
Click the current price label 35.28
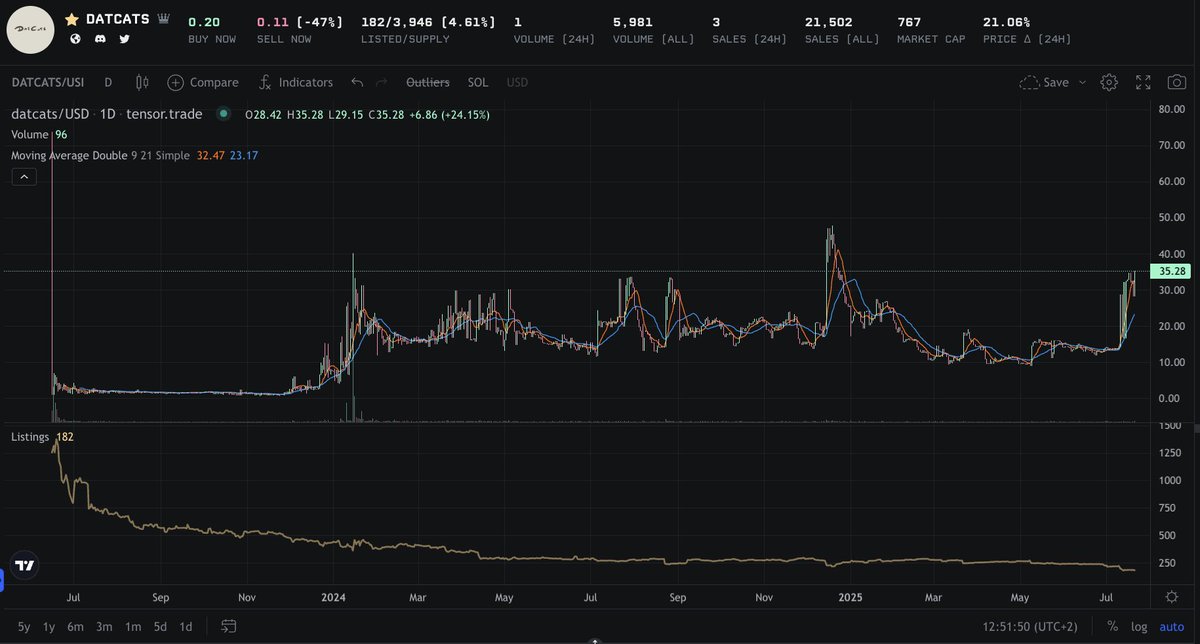coord(1168,271)
